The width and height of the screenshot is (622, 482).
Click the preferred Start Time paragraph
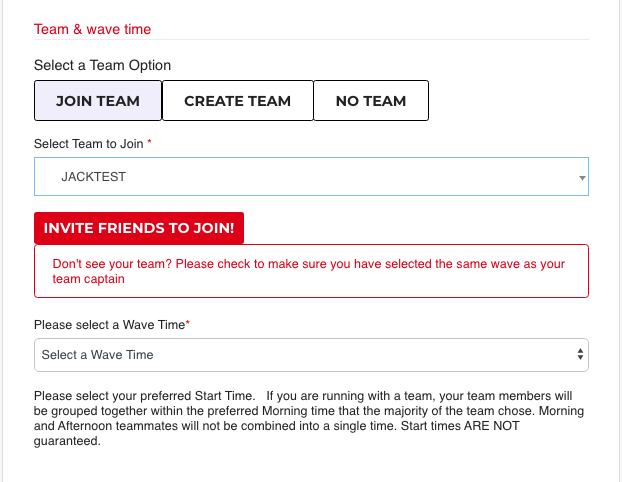click(x=309, y=418)
